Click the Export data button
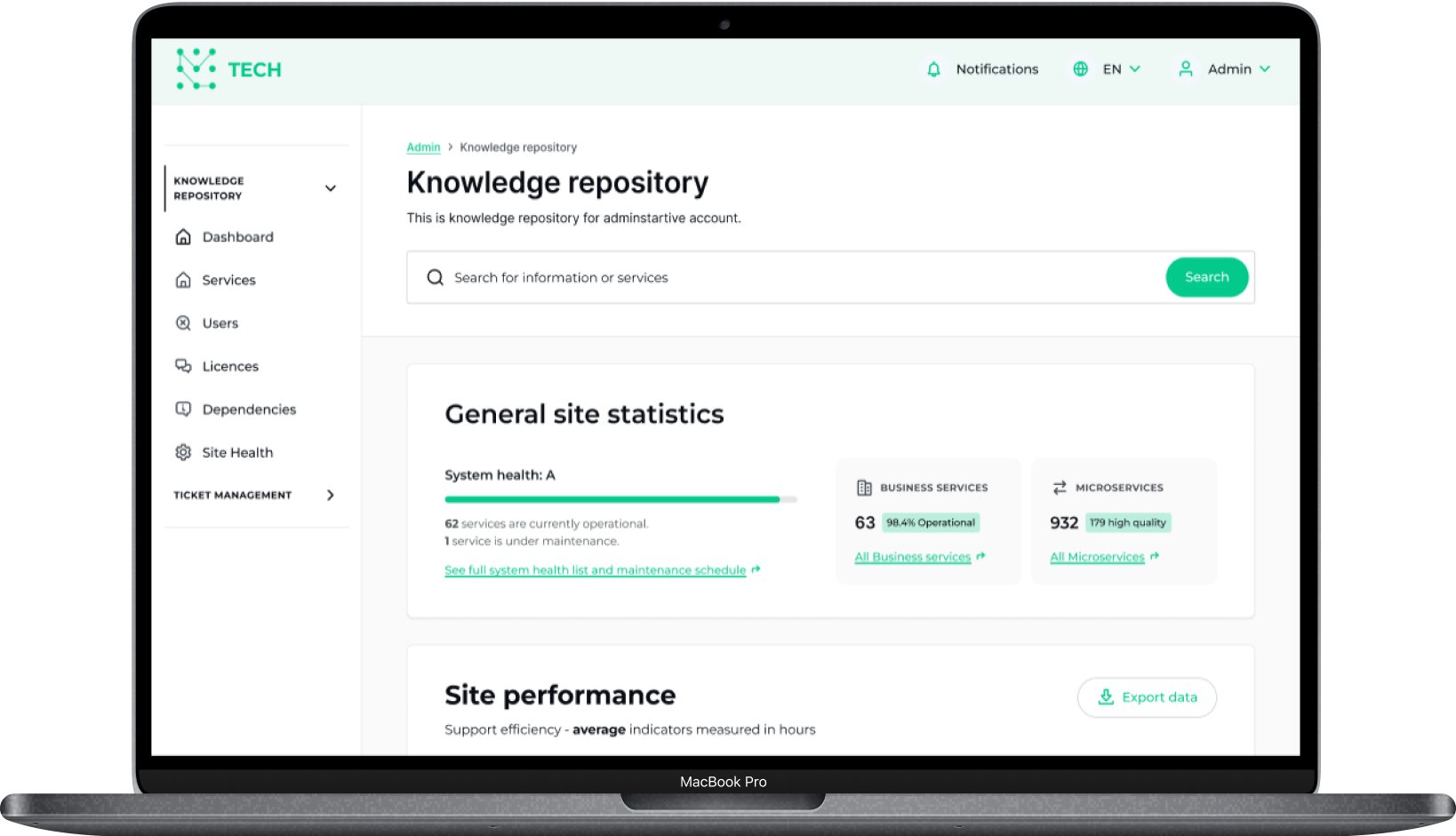The image size is (1456, 836). pyautogui.click(x=1147, y=697)
